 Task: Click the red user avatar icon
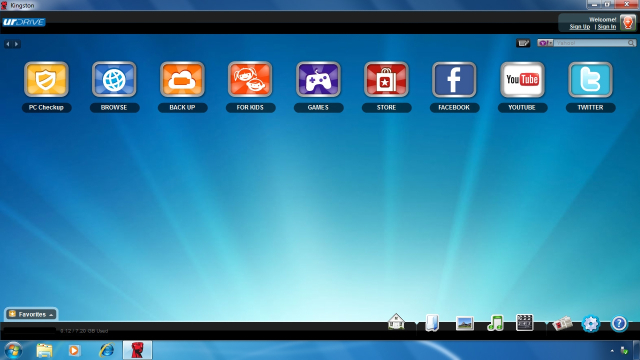pyautogui.click(x=627, y=22)
